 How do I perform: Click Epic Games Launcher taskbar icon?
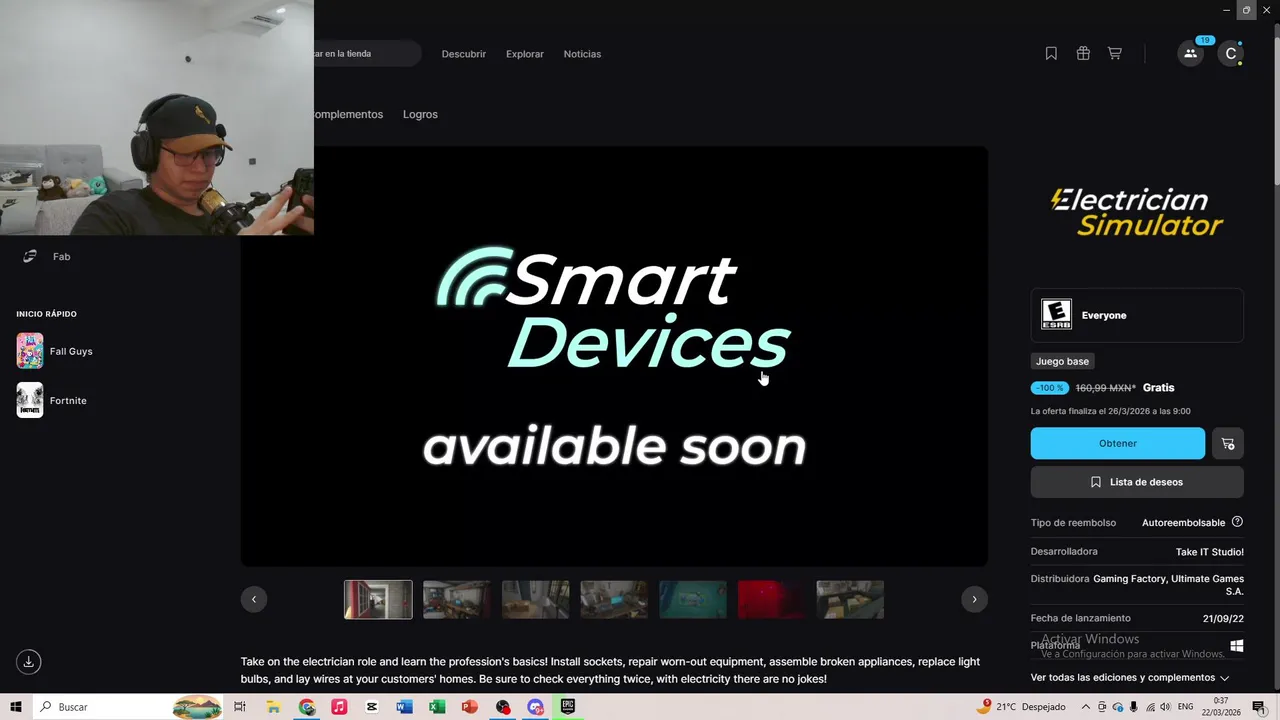[x=568, y=707]
